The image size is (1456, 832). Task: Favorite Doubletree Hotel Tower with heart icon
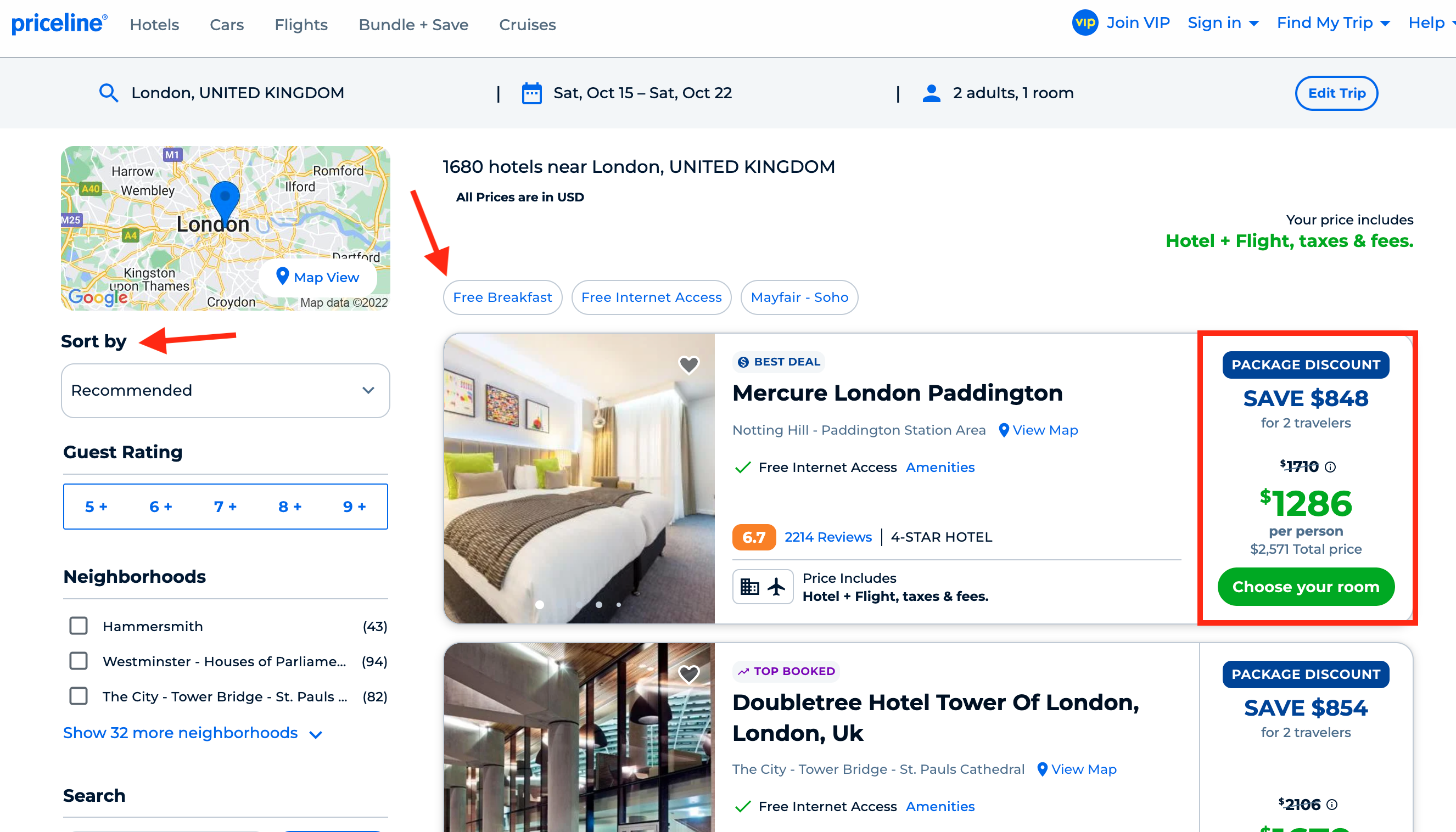pos(689,674)
